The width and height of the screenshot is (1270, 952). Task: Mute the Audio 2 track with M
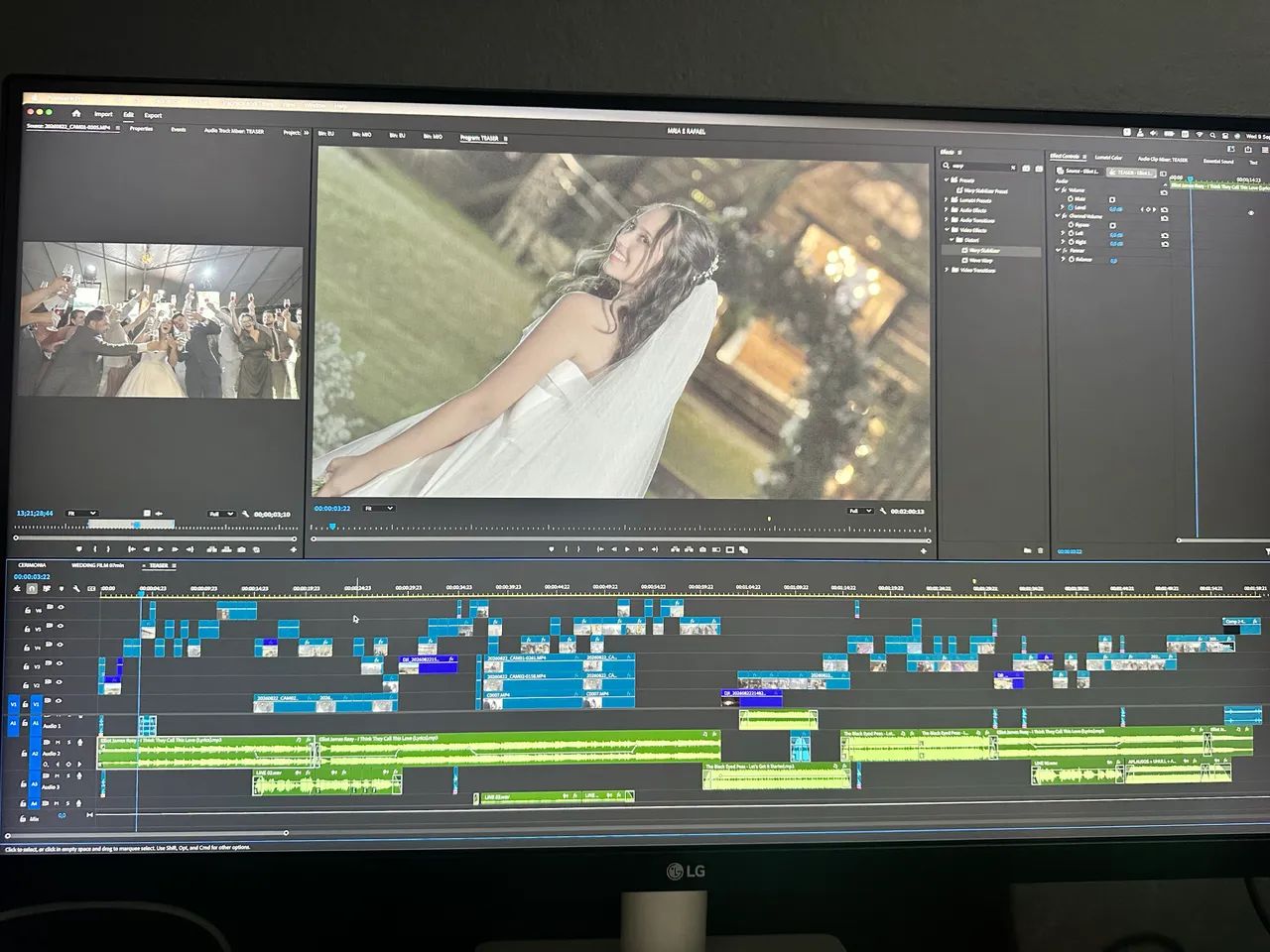coord(58,742)
